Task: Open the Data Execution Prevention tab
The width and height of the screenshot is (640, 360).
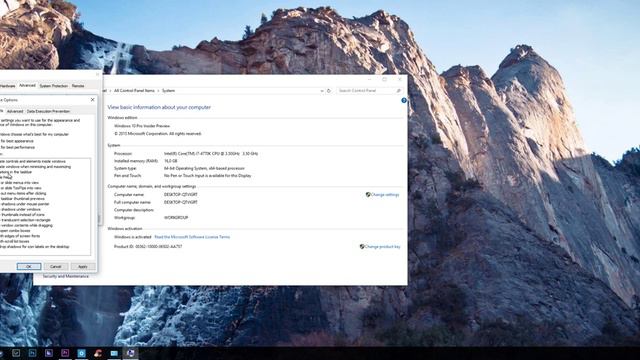Action: (x=48, y=111)
